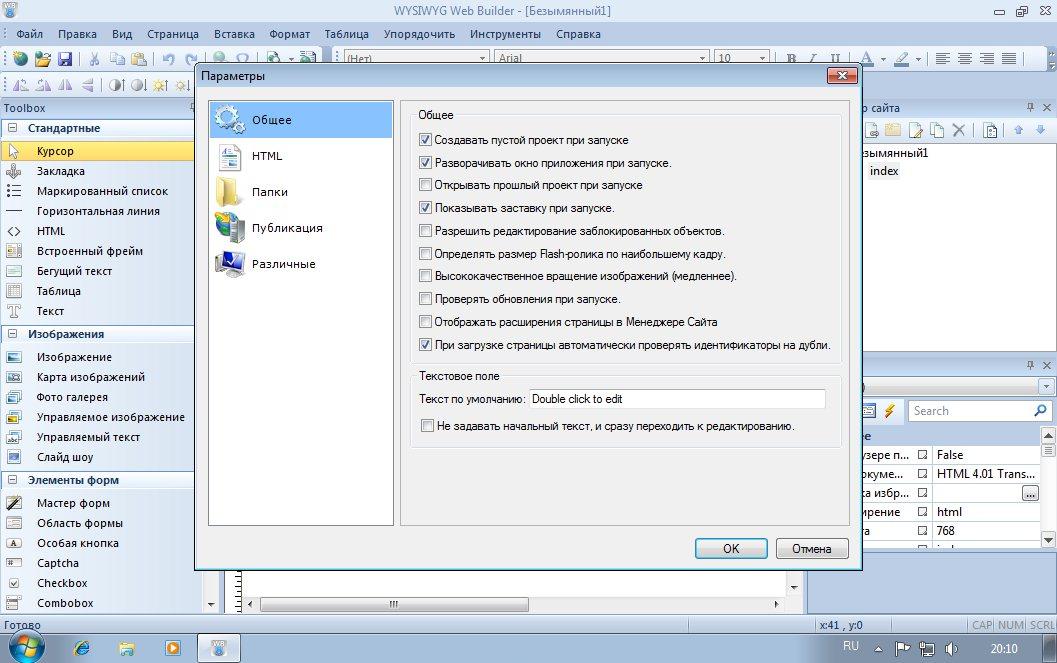
Task: Open the style '(Нет)' dropdown
Action: [x=483, y=58]
